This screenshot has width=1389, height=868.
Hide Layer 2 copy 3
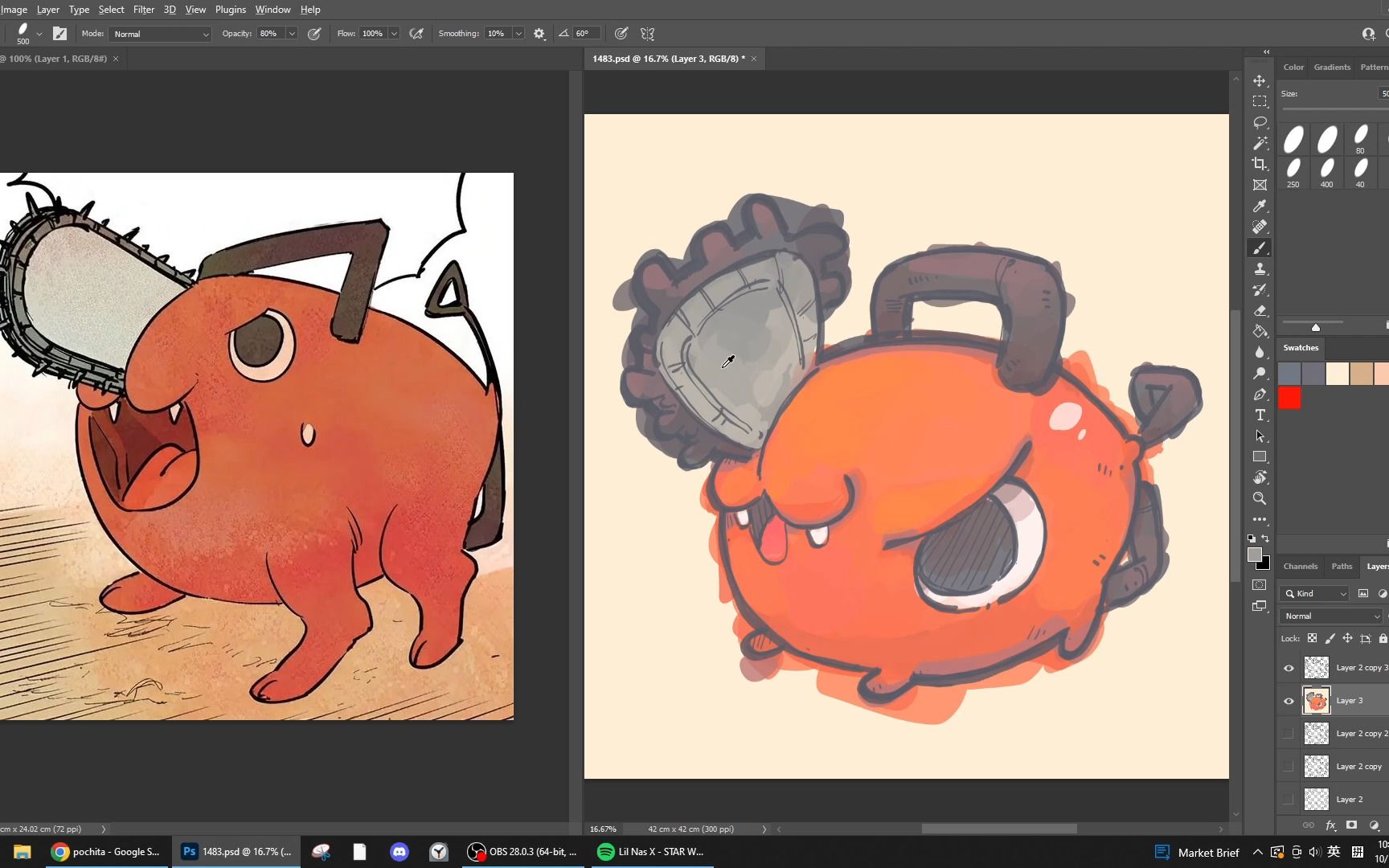click(x=1289, y=668)
